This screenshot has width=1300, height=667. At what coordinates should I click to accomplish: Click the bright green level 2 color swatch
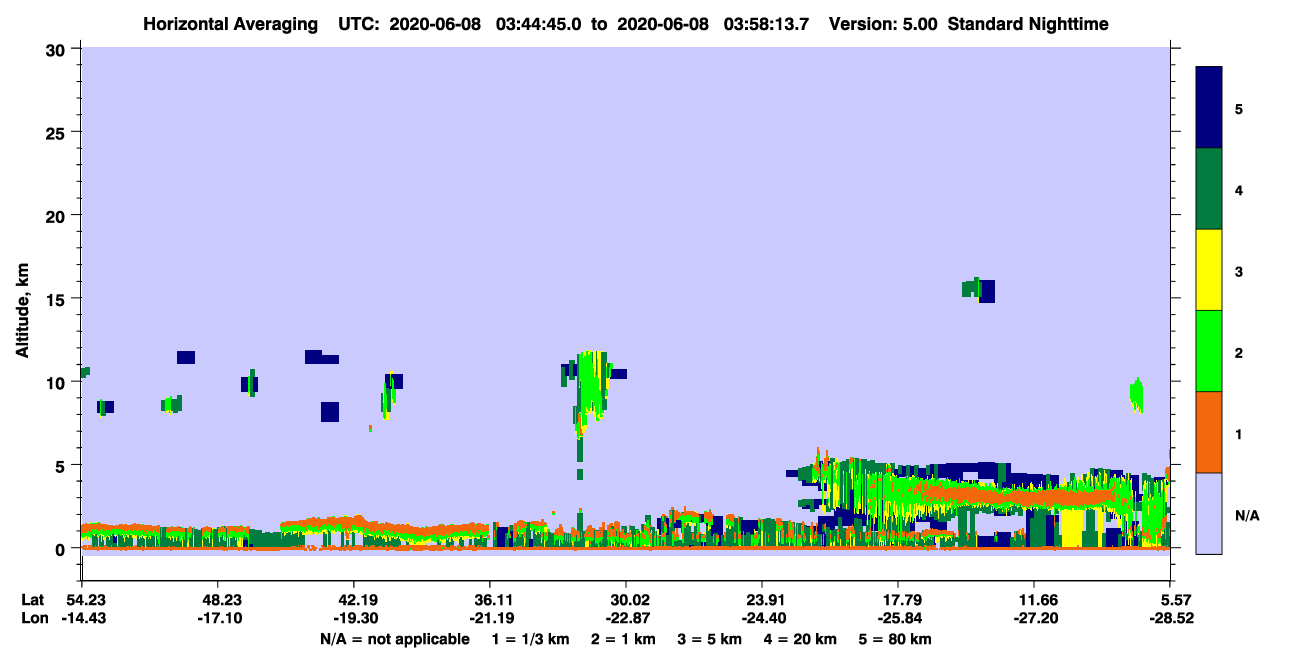[1209, 351]
